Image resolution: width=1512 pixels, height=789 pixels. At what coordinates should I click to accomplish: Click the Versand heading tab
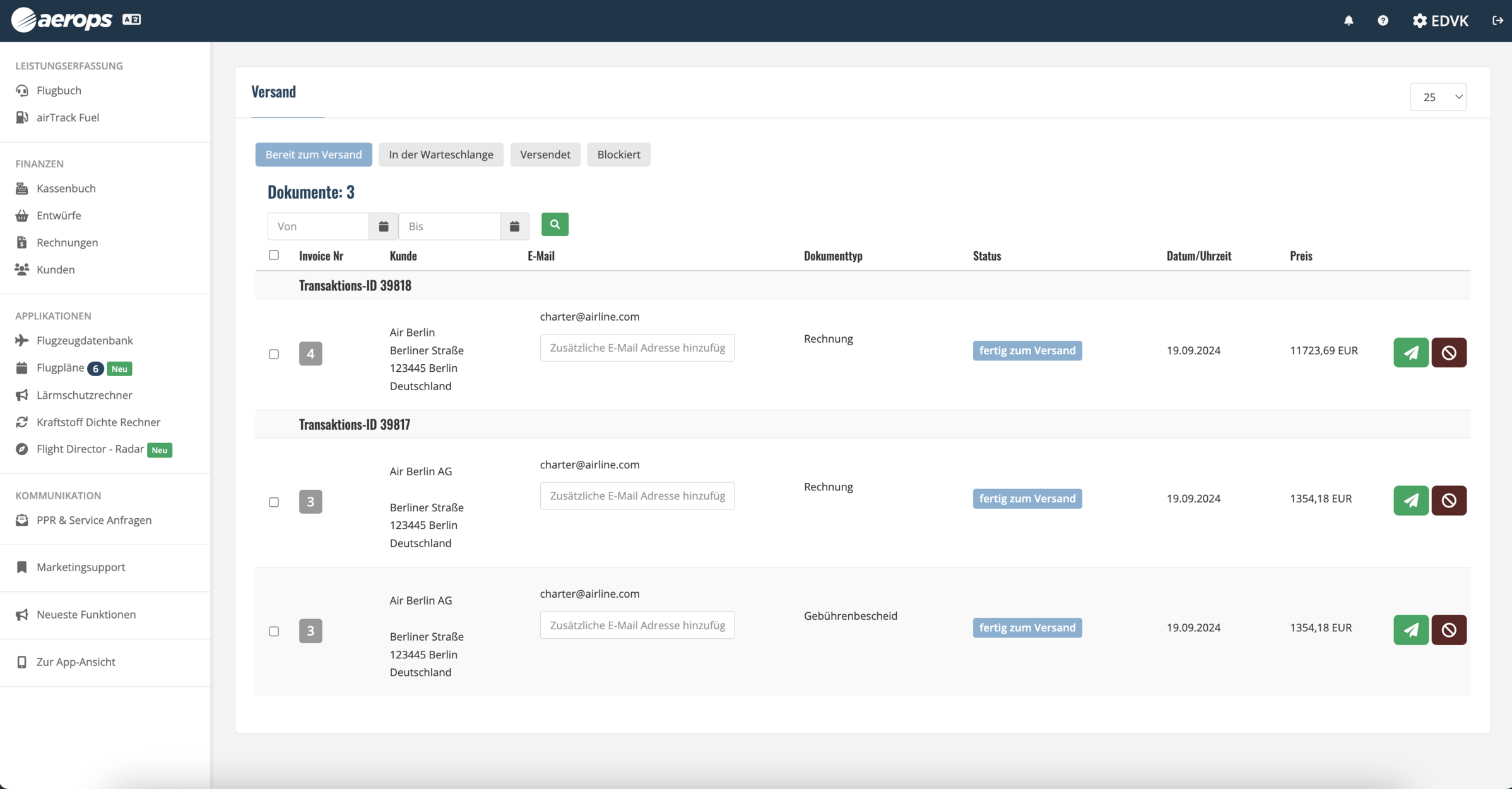click(x=274, y=92)
